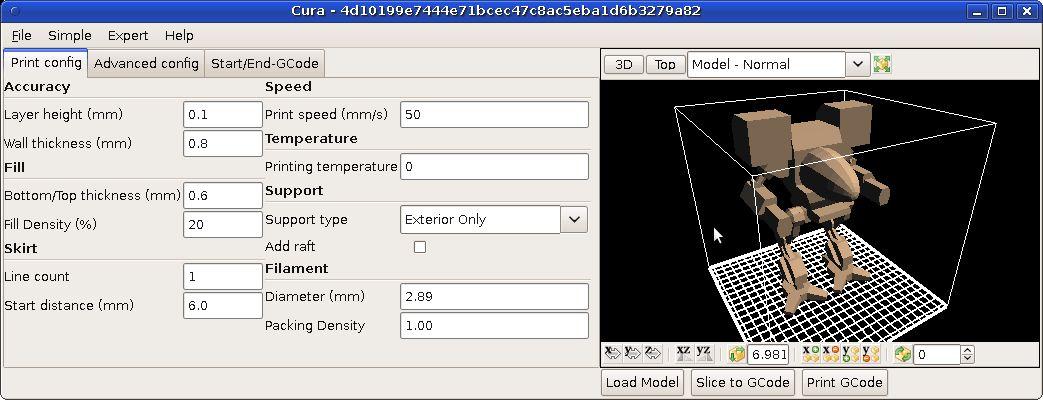Image resolution: width=1043 pixels, height=400 pixels.
Task: Increase the rotation value with up arrow
Action: [x=968, y=349]
